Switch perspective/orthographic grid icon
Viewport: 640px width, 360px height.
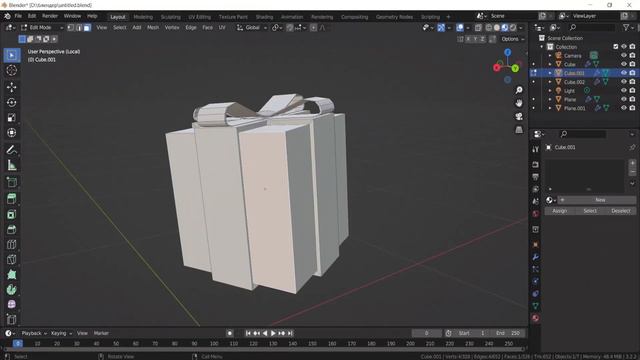519,129
